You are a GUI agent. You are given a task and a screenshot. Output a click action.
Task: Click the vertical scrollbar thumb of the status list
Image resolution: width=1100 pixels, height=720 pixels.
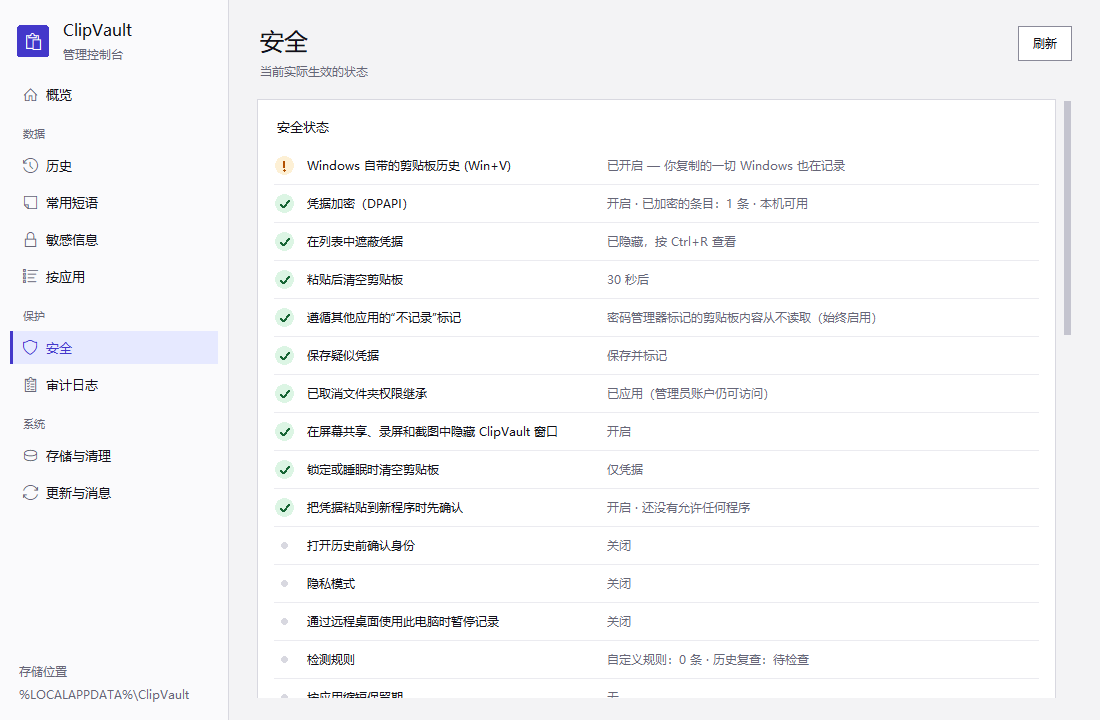point(1067,218)
